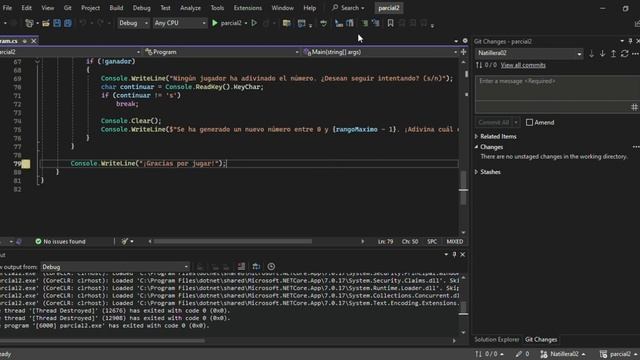Open the parcial2 start target dropdown arrow

click(246, 23)
